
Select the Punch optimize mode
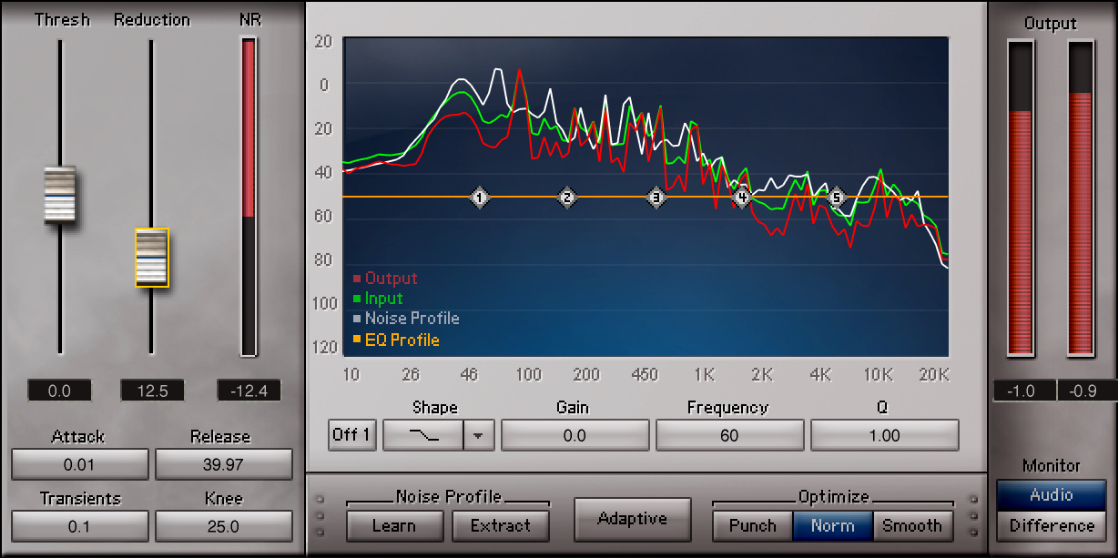(752, 526)
